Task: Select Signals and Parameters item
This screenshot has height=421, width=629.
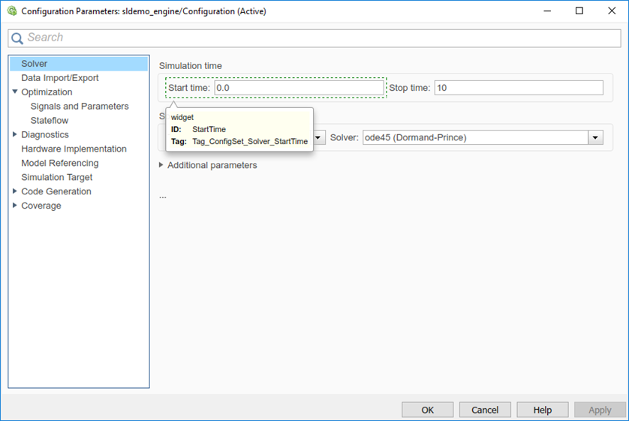Action: click(x=79, y=106)
